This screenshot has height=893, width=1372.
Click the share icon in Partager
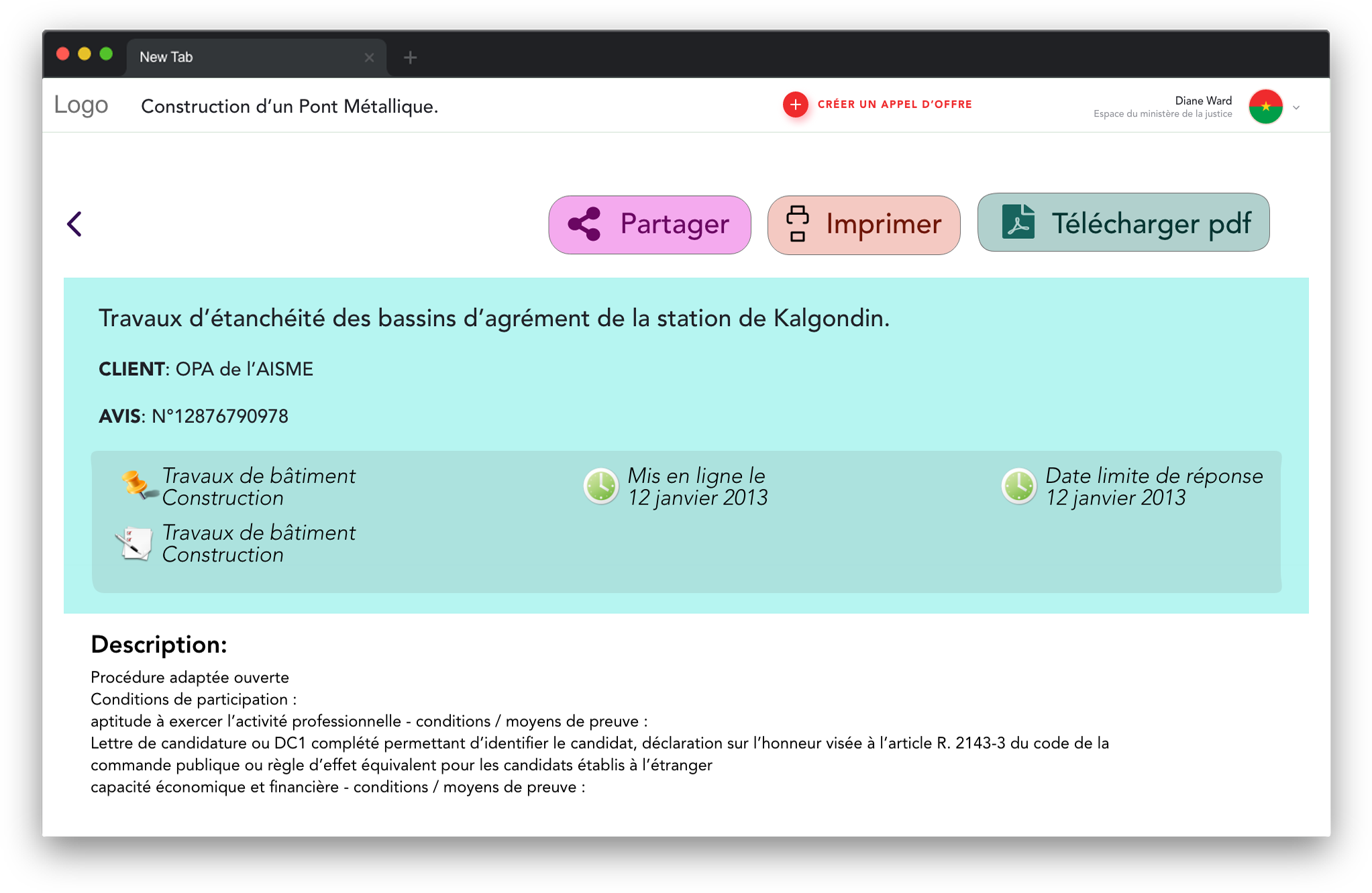pyautogui.click(x=584, y=224)
